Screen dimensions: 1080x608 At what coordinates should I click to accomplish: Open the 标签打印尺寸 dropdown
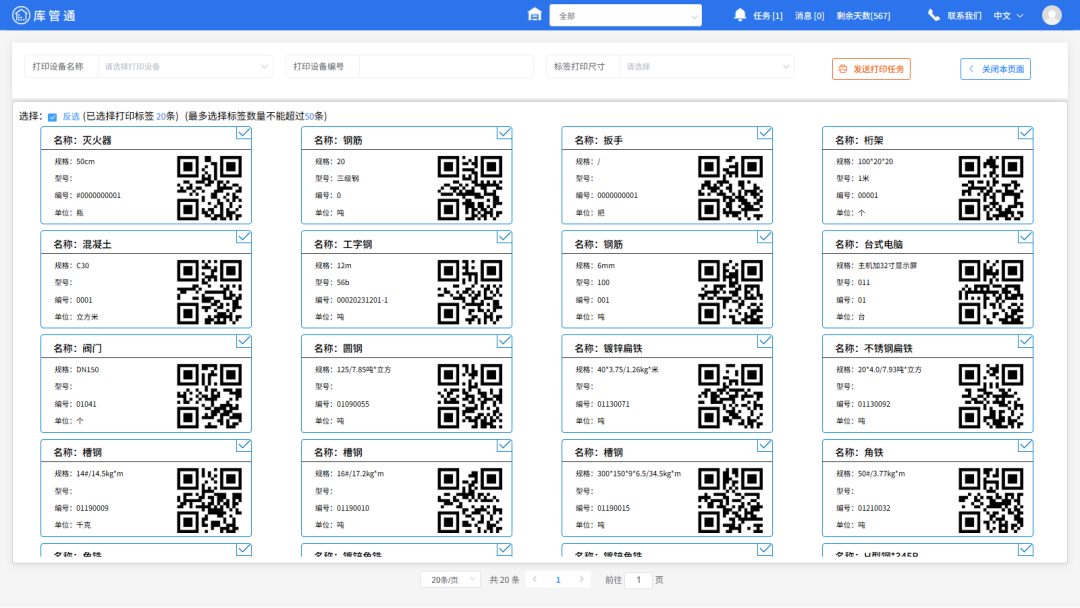click(707, 67)
